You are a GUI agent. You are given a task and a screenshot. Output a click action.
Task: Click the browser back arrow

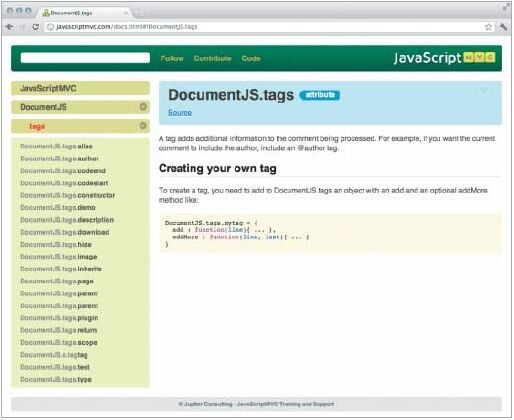point(10,27)
